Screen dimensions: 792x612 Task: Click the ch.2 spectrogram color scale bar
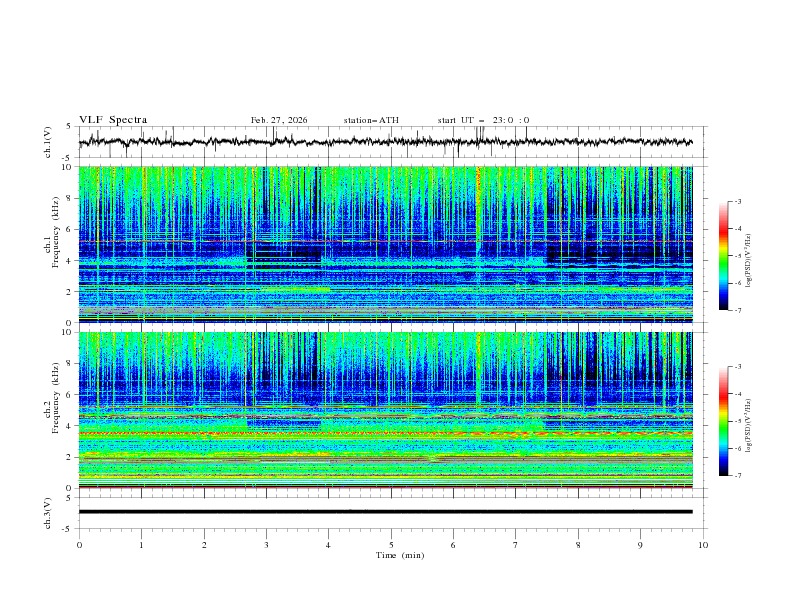(x=723, y=421)
